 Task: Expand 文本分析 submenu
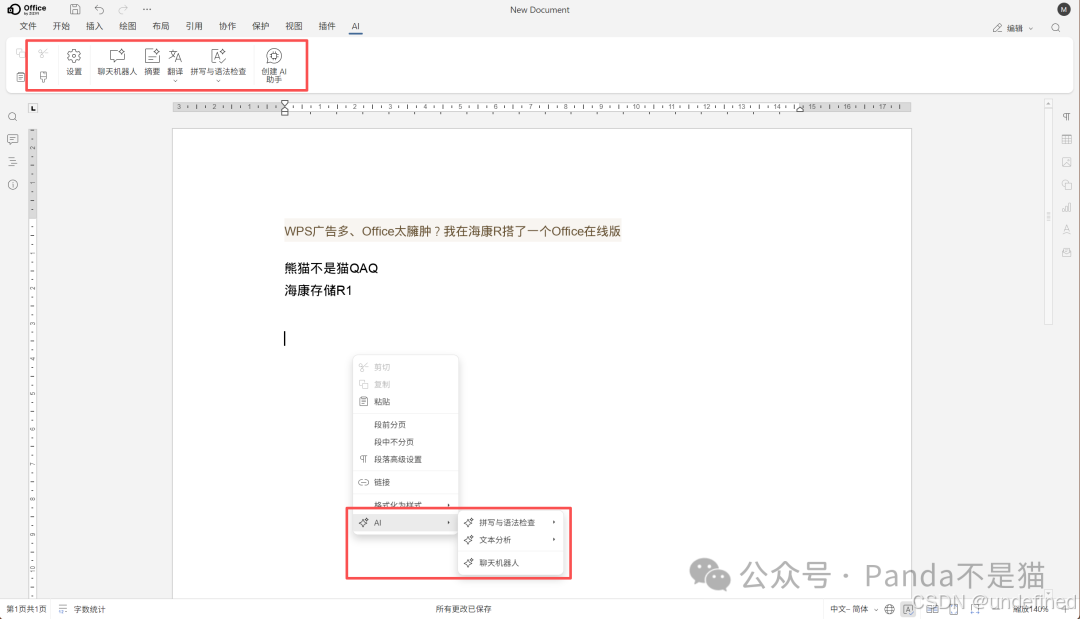511,540
